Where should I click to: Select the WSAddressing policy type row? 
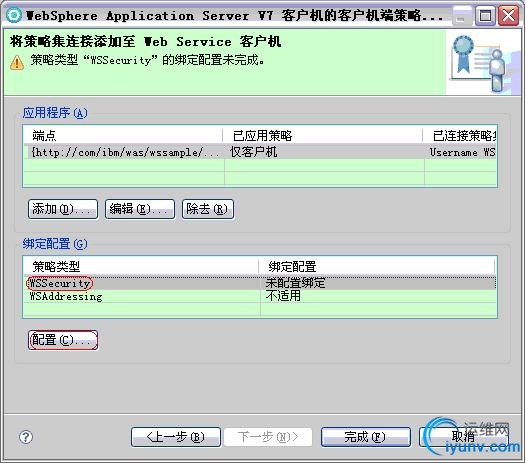(260, 296)
